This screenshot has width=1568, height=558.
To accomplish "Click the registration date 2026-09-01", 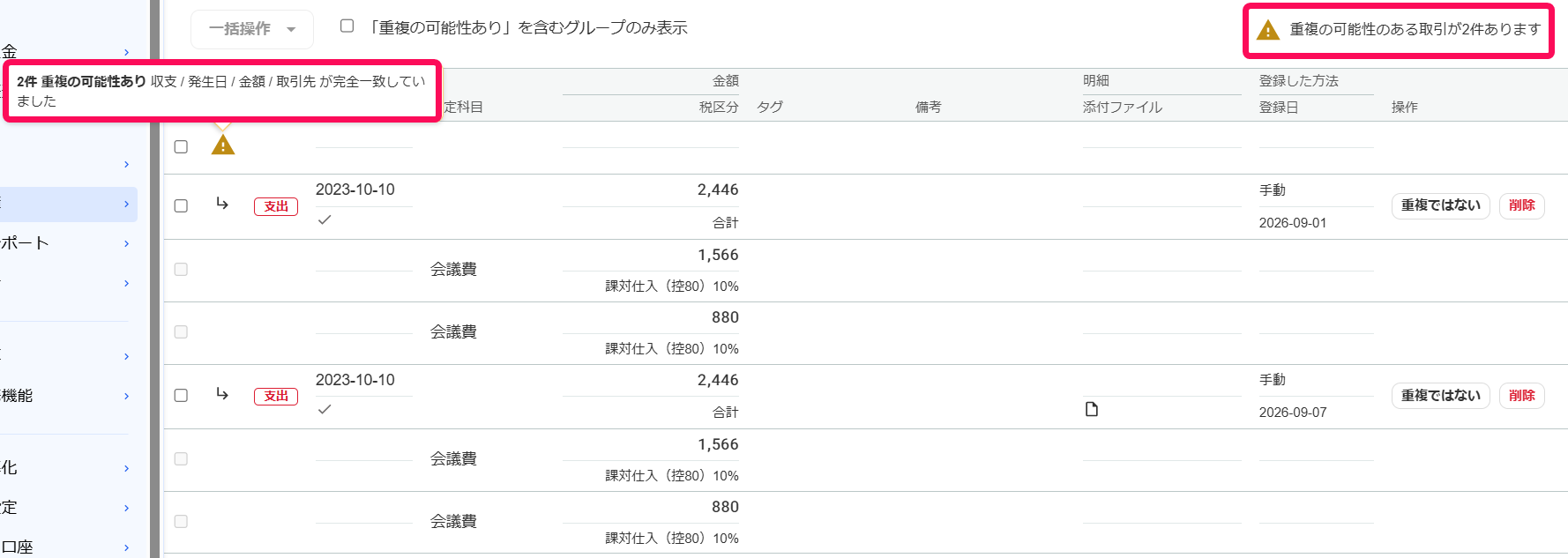I will point(1293,223).
